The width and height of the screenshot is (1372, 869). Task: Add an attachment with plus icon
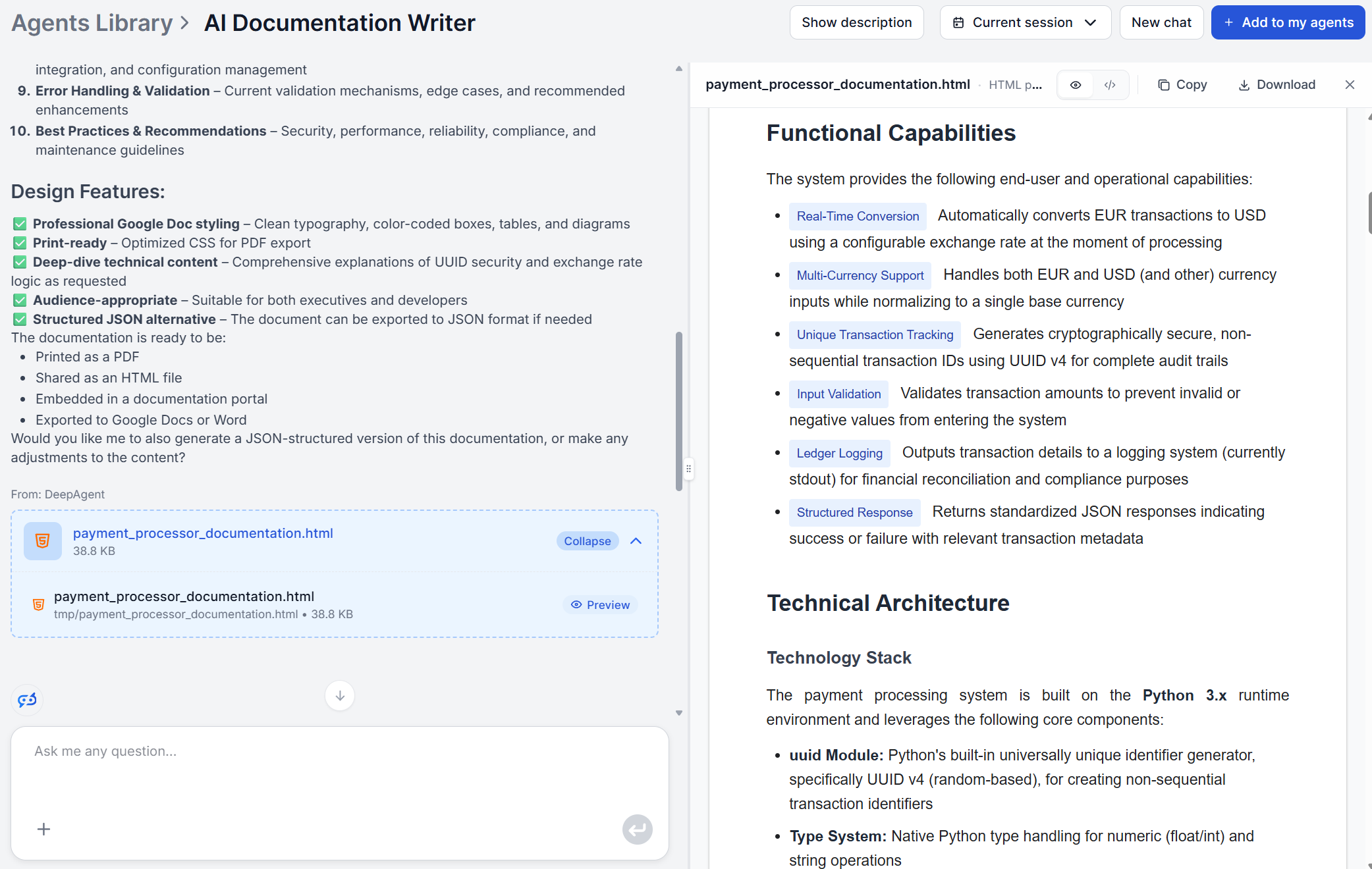point(43,829)
